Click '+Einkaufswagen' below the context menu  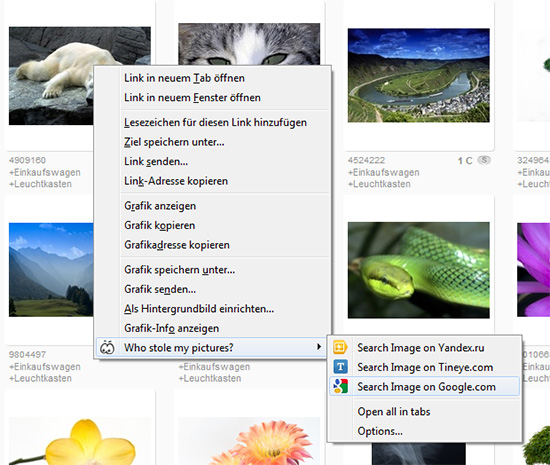click(x=214, y=366)
